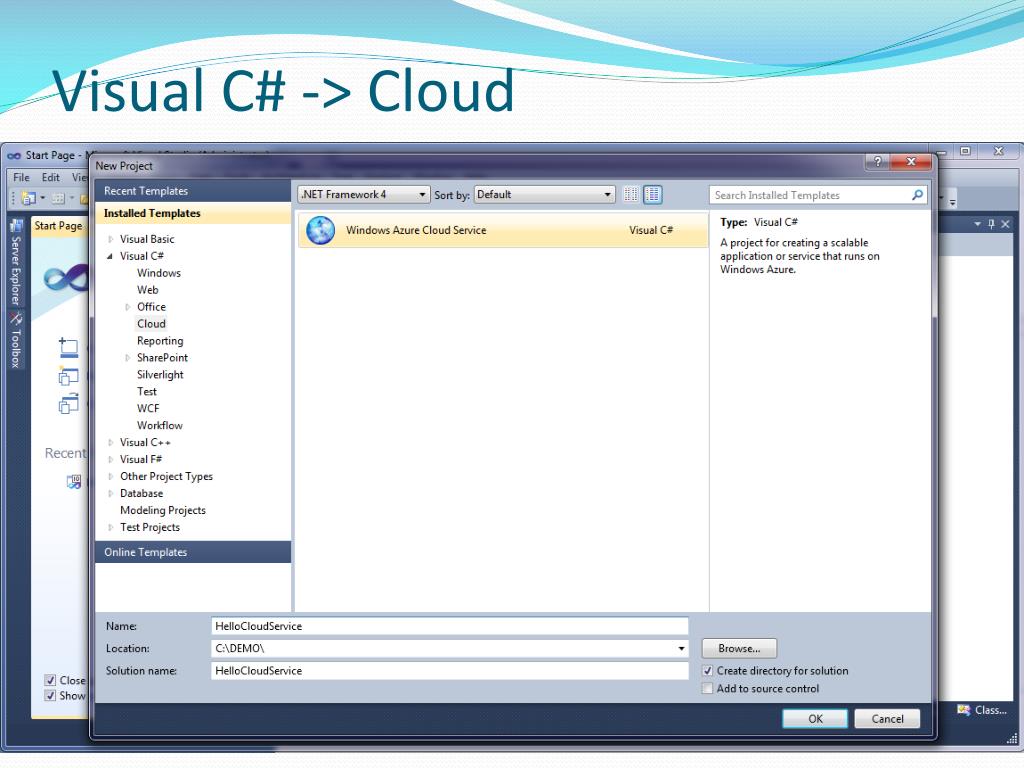Image resolution: width=1024 pixels, height=768 pixels.
Task: Click the recent project icon under Recent
Action: pyautogui.click(x=74, y=482)
